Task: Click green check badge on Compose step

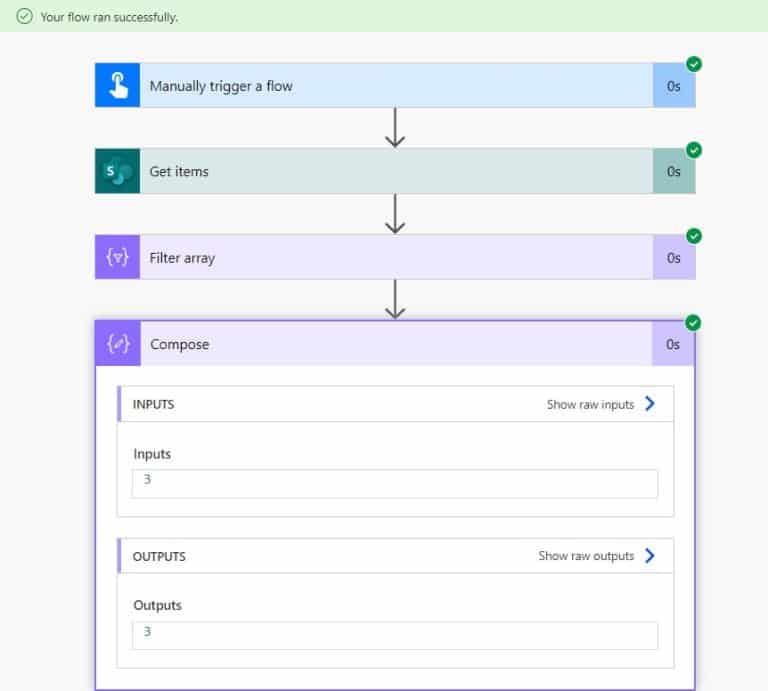Action: pos(693,323)
